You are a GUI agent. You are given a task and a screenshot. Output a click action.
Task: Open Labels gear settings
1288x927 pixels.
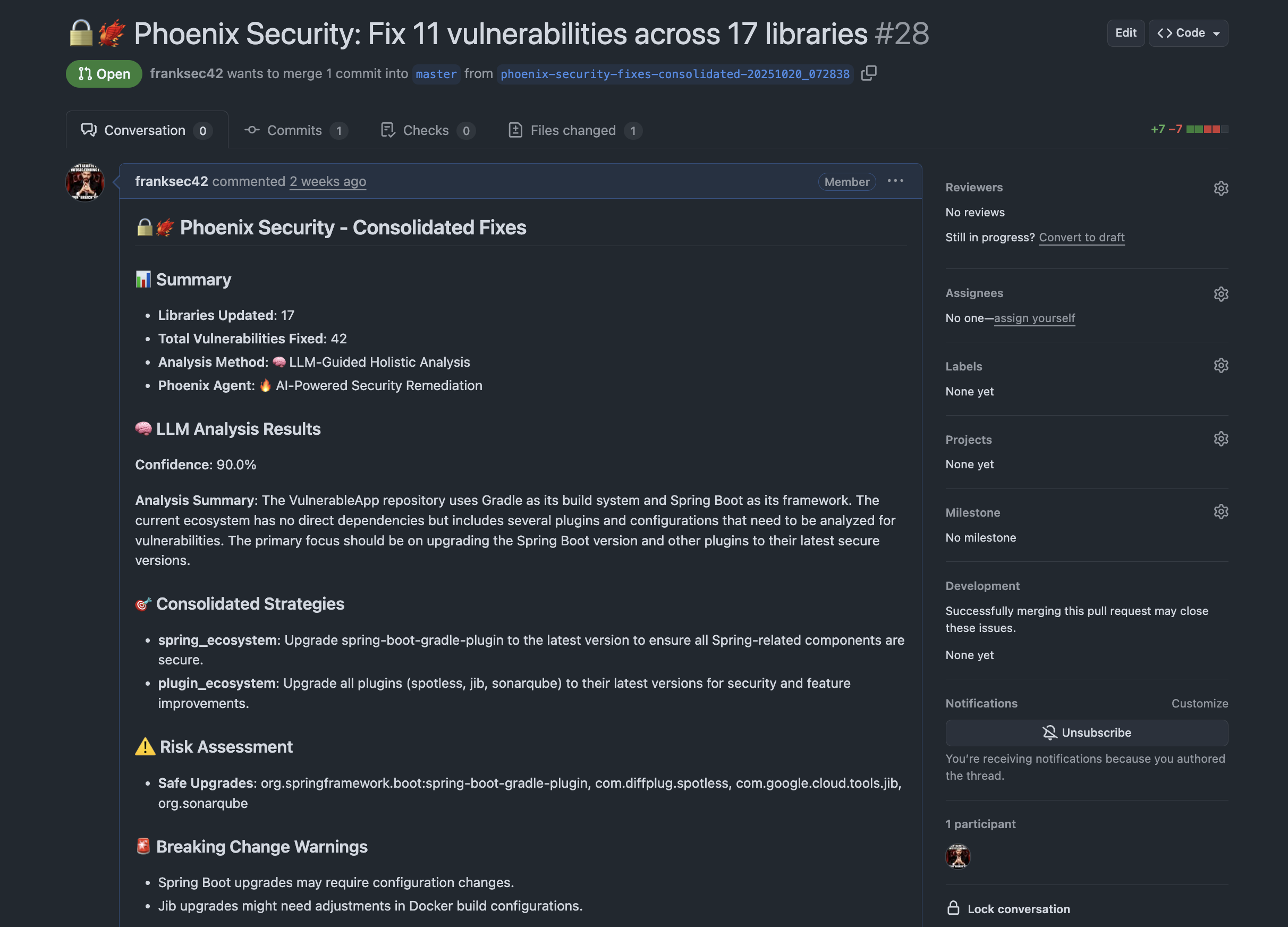tap(1221, 365)
